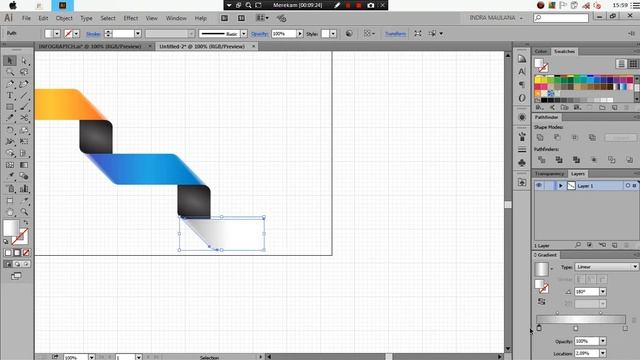Switch swatches to list view
This screenshot has height=360, width=640.
click(621, 64)
